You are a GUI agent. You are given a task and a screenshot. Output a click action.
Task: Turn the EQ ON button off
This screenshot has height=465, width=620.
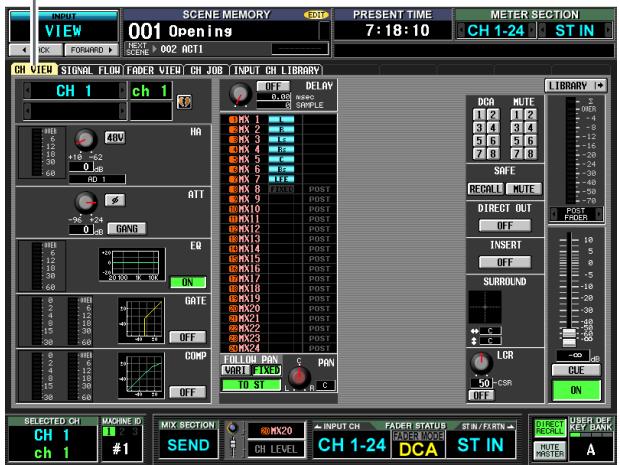[x=188, y=282]
